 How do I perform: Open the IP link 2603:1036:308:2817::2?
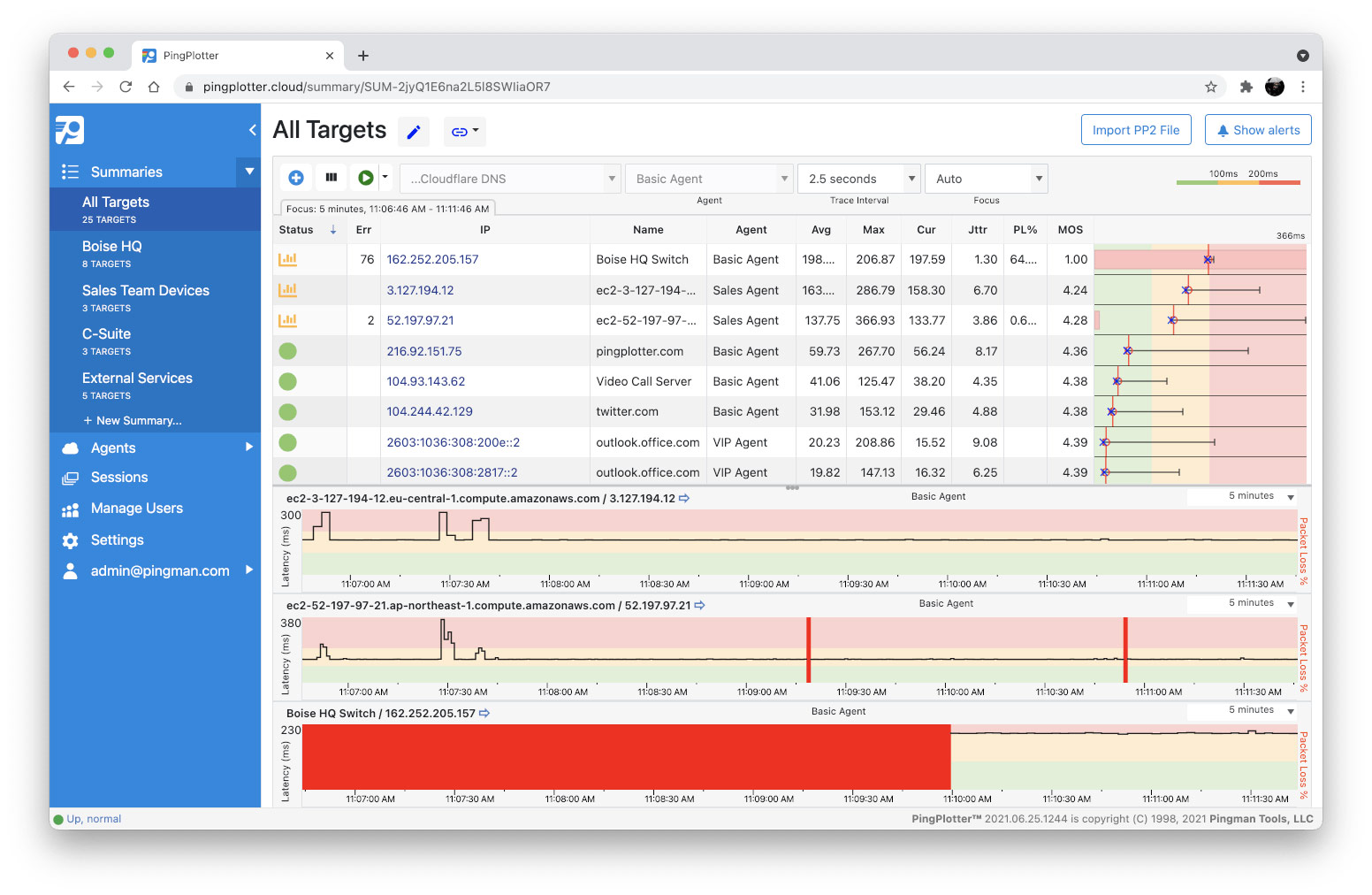[453, 473]
